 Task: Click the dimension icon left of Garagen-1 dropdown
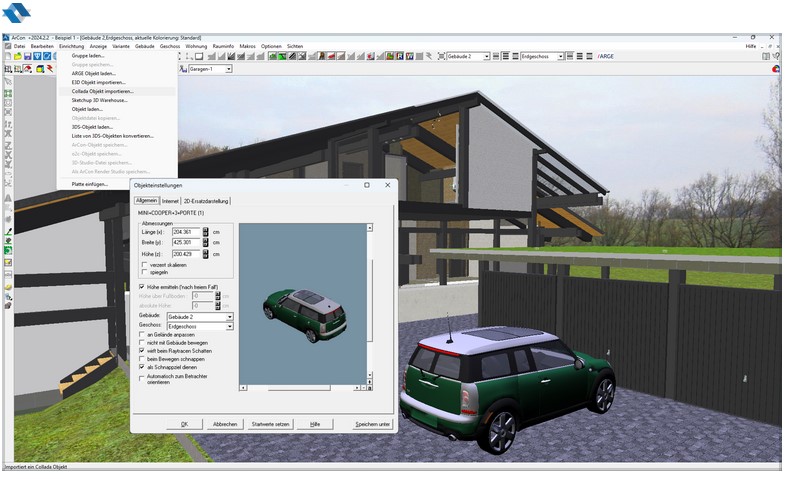pos(183,69)
